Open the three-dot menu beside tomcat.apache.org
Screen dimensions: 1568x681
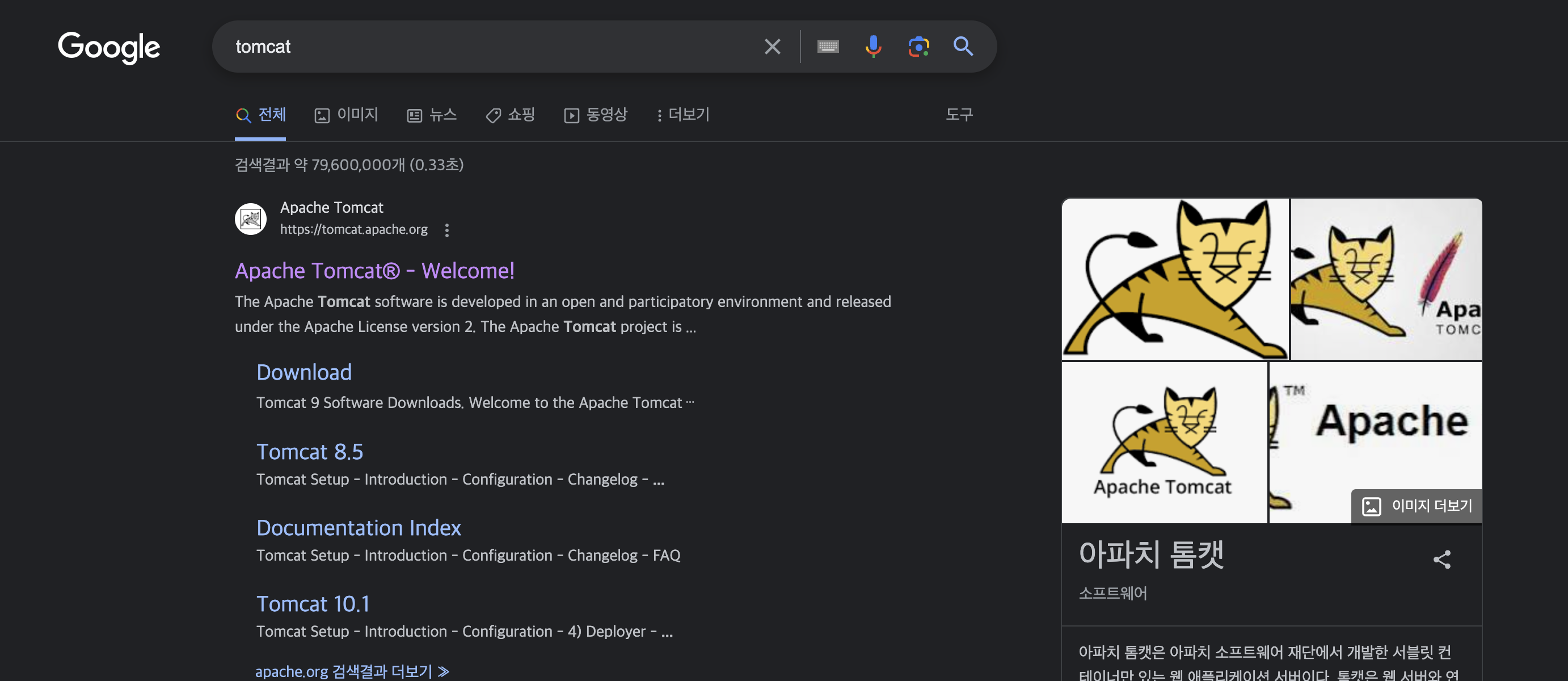[x=447, y=230]
